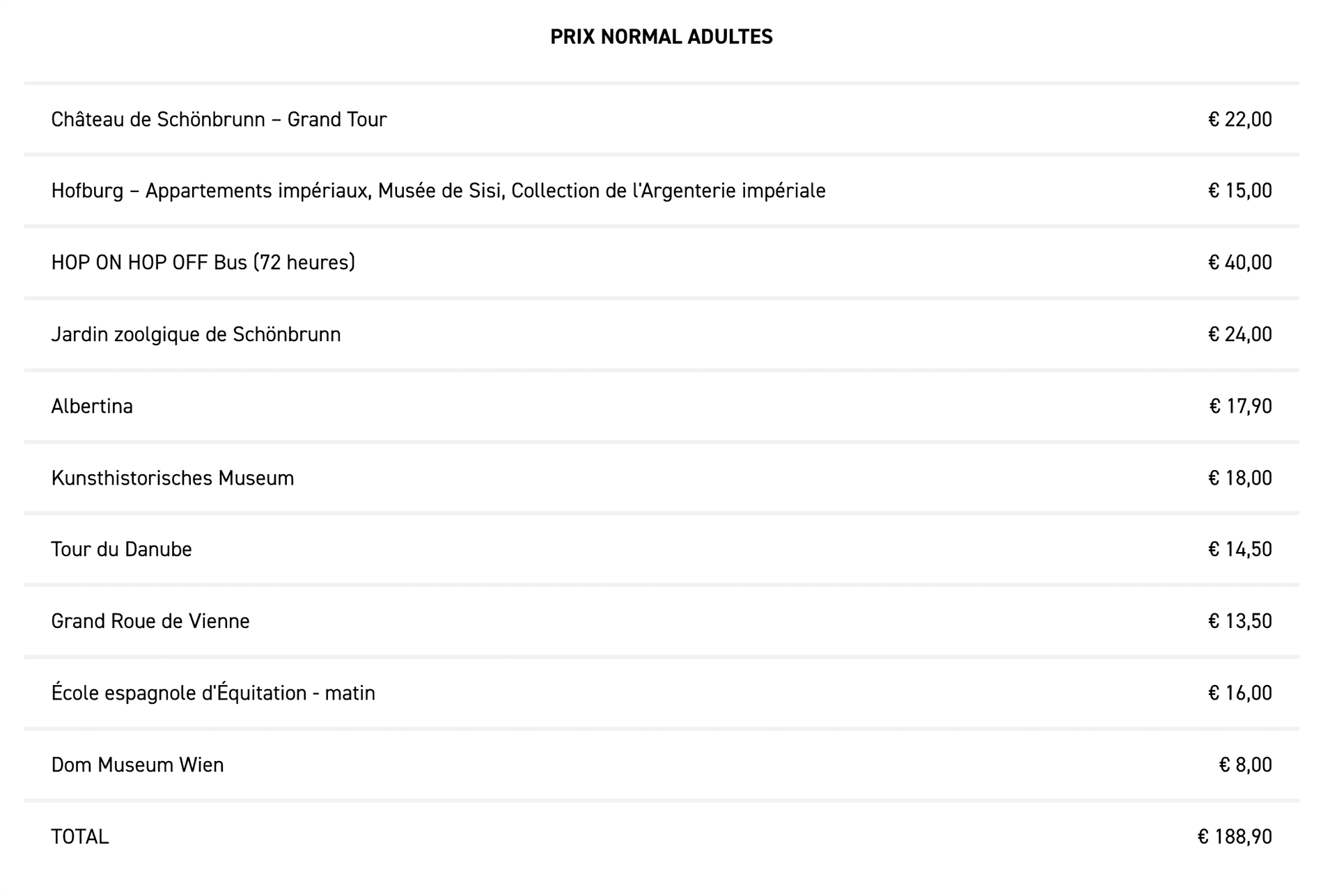1337x896 pixels.
Task: Select the Kunsthistorisches Museum entry
Action: pyautogui.click(x=173, y=478)
